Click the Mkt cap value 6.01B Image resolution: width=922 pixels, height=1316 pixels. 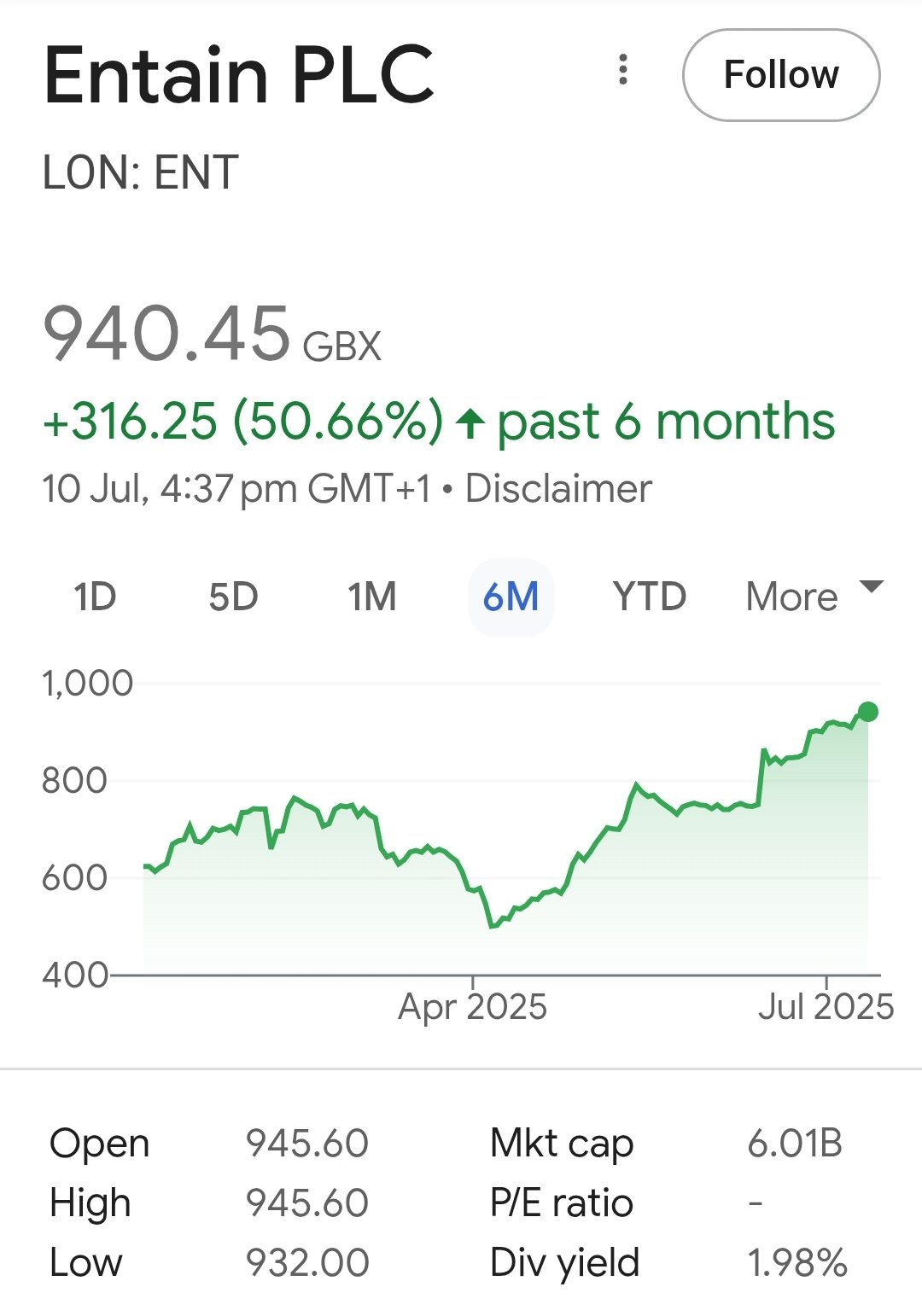tap(795, 1144)
